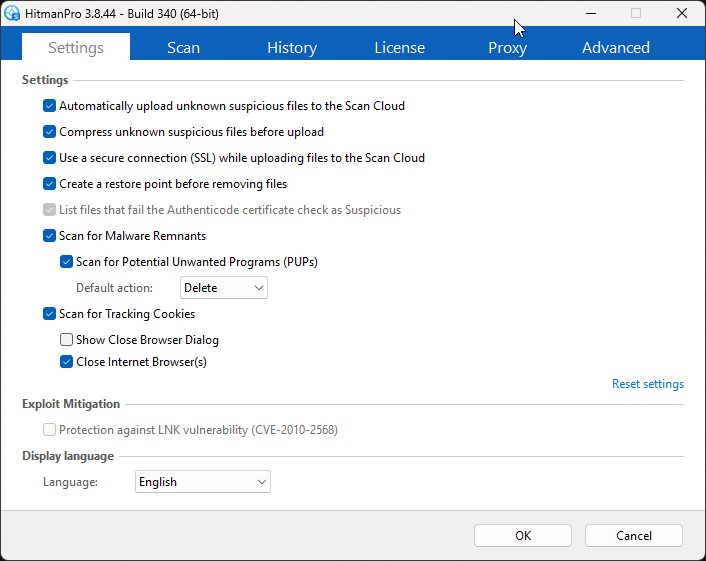Uncheck Close Internet Browser(s)
This screenshot has height=561, width=706.
[66, 362]
